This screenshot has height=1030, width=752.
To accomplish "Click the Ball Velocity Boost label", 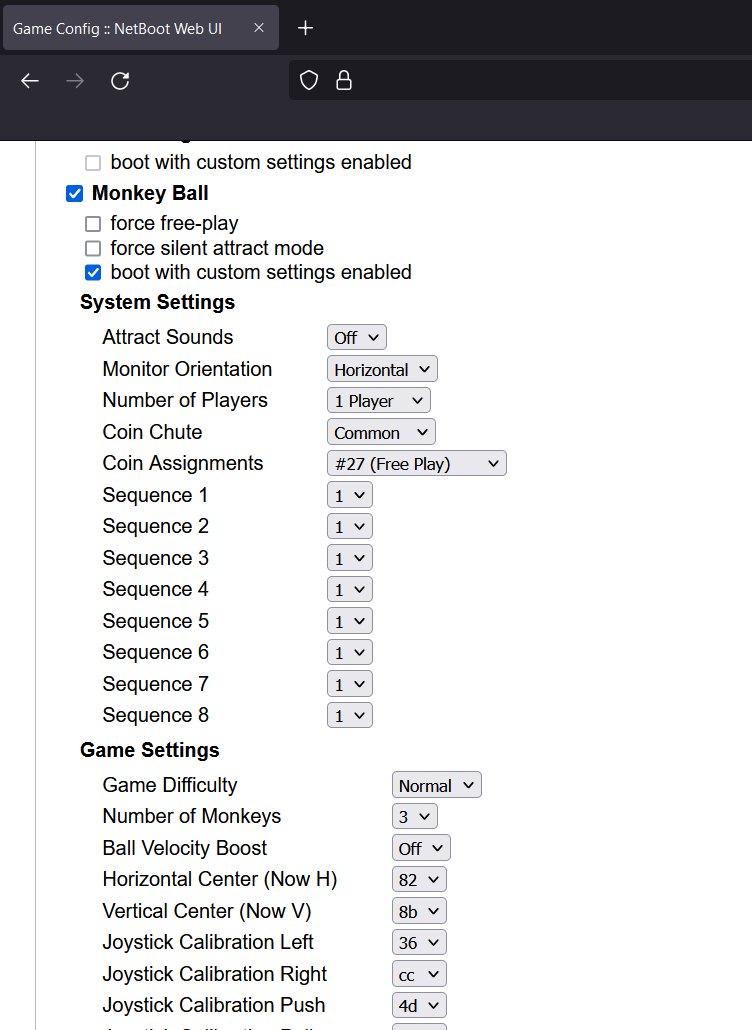I will [x=185, y=848].
